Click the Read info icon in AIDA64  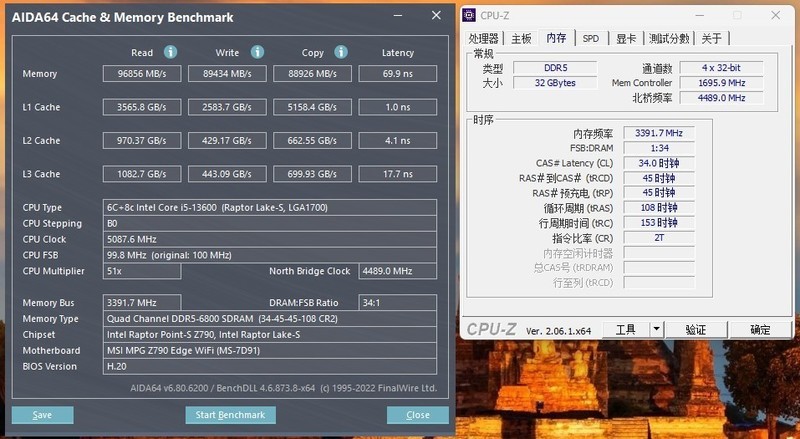tap(170, 52)
